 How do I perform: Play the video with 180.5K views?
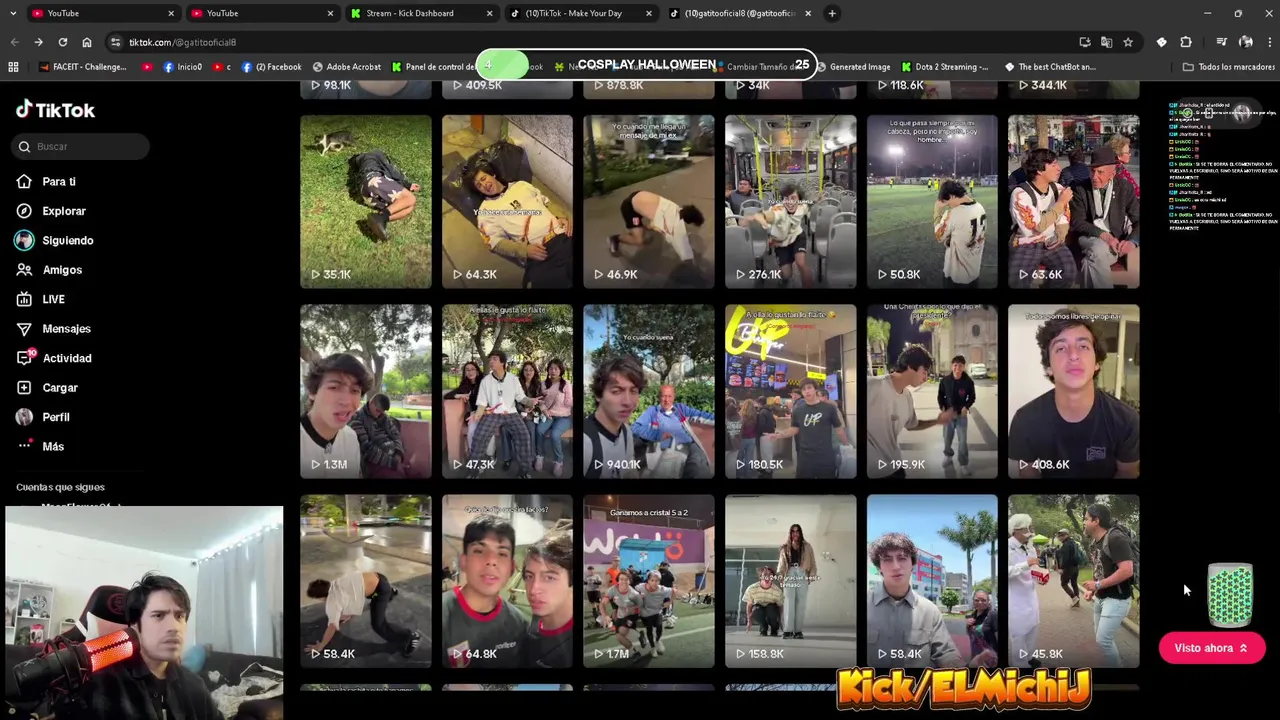790,392
